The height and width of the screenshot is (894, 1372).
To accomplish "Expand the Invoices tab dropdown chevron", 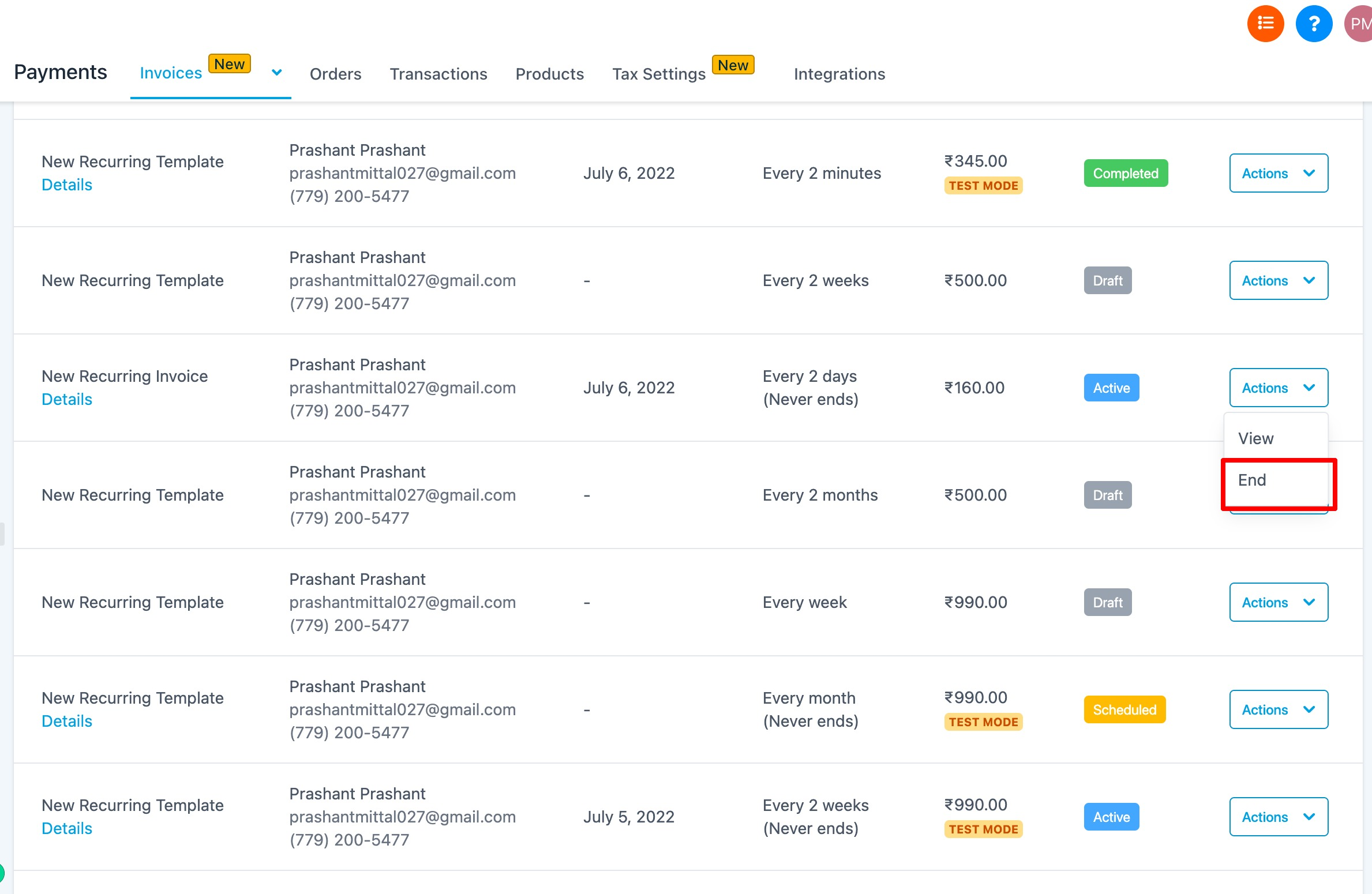I will point(277,73).
